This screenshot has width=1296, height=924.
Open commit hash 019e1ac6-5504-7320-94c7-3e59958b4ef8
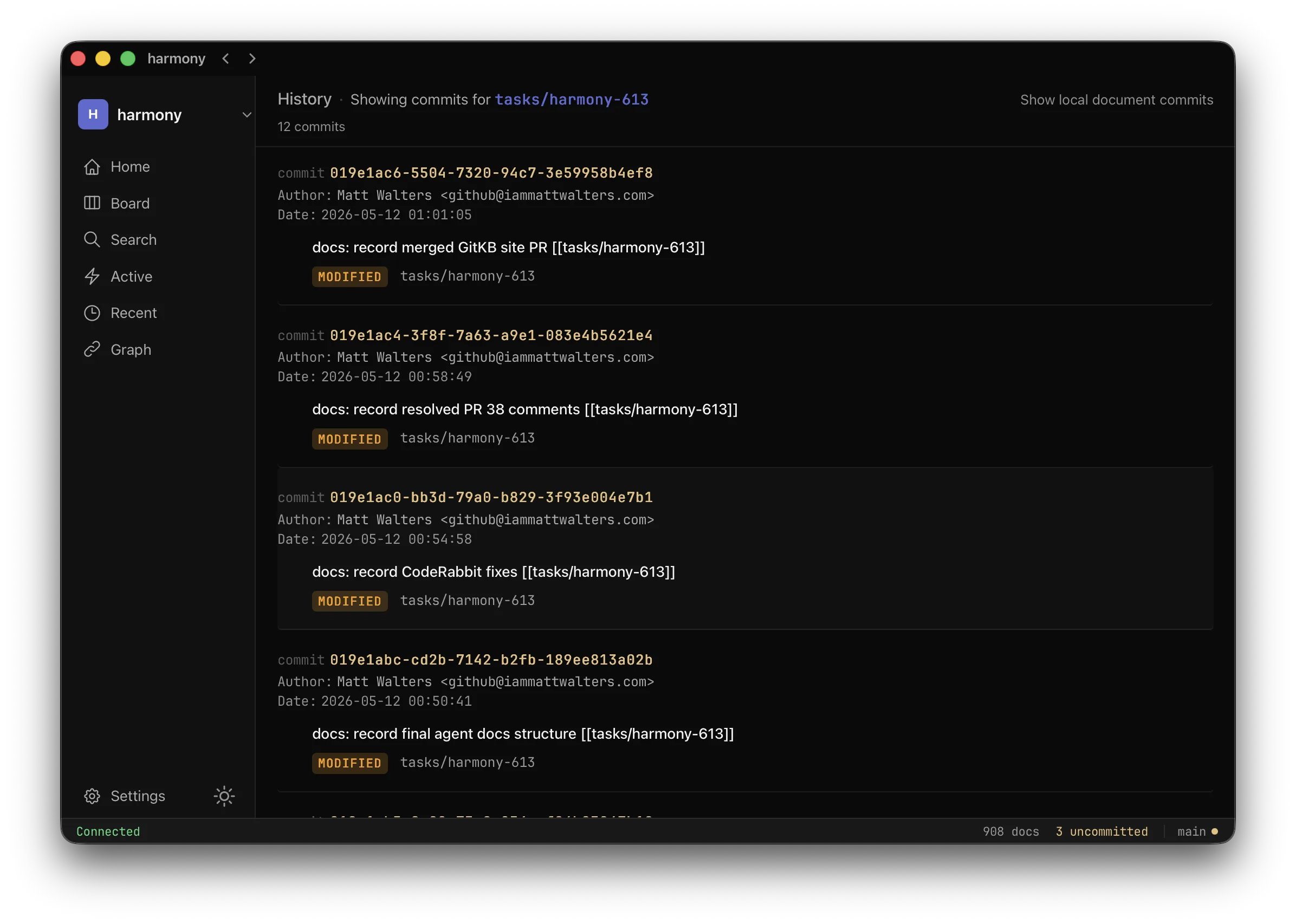[491, 173]
